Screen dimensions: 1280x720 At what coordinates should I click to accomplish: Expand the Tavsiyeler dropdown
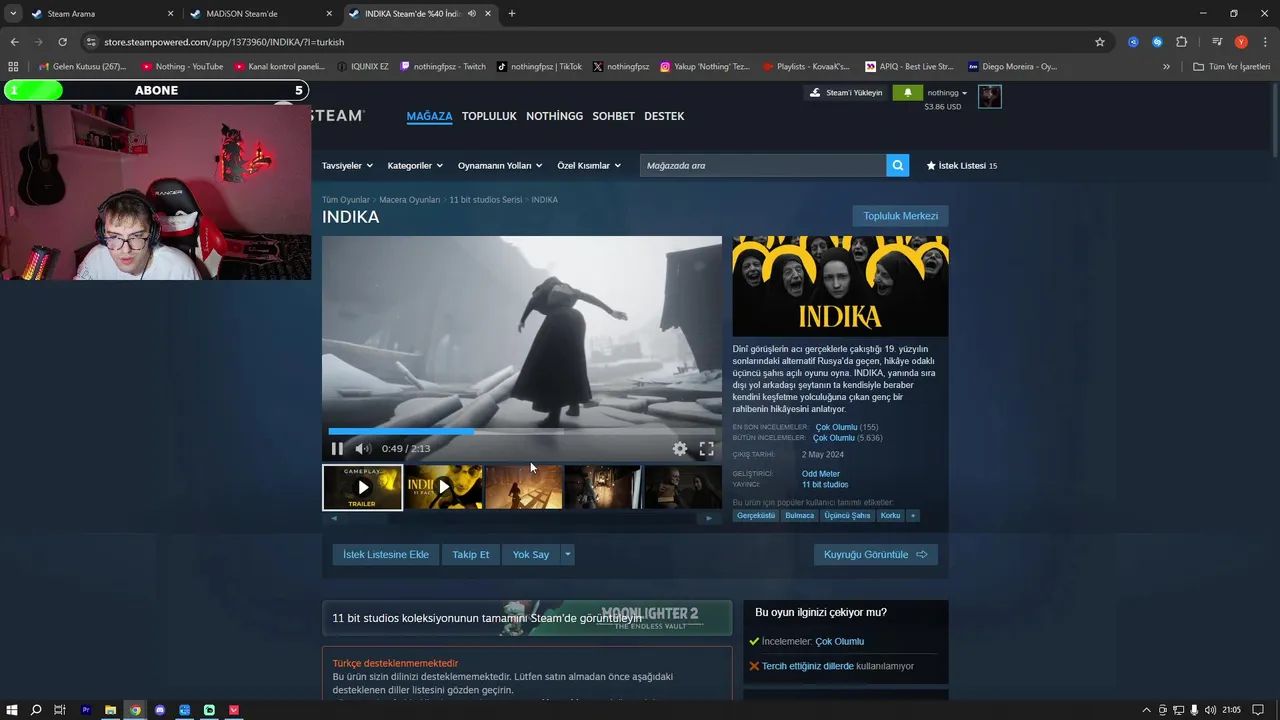click(347, 165)
